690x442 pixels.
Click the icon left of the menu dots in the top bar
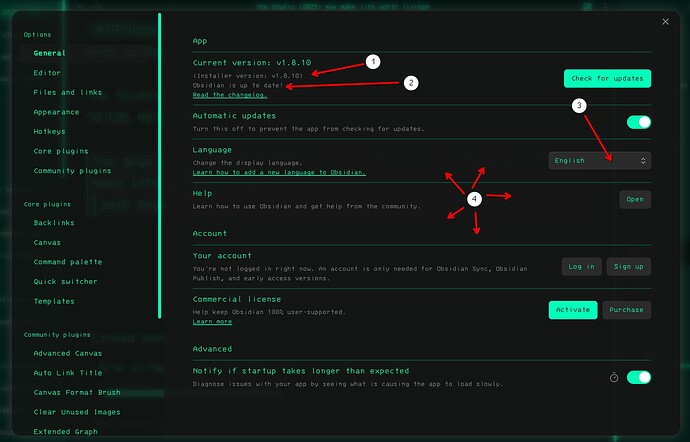click(x=587, y=7)
